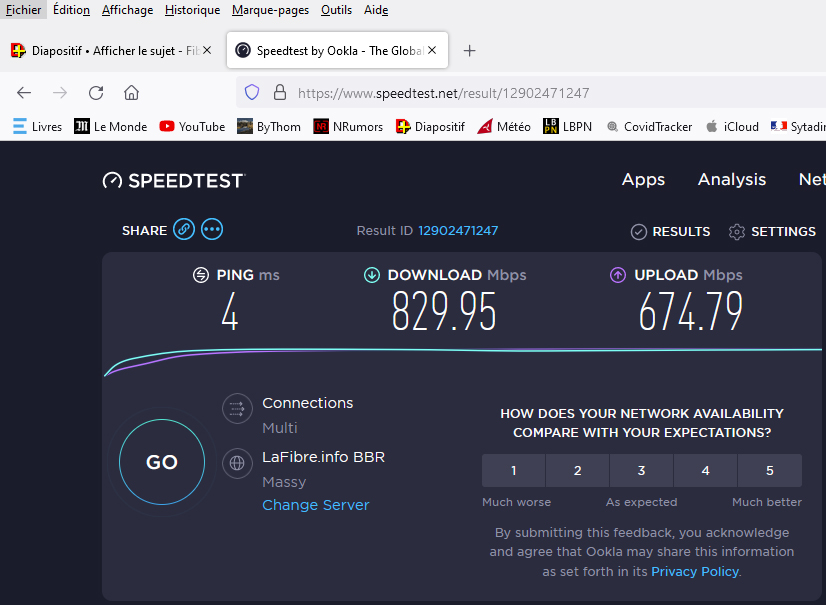The height and width of the screenshot is (605, 826).
Task: Click the result ID 12902471247 link
Action: coord(458,230)
